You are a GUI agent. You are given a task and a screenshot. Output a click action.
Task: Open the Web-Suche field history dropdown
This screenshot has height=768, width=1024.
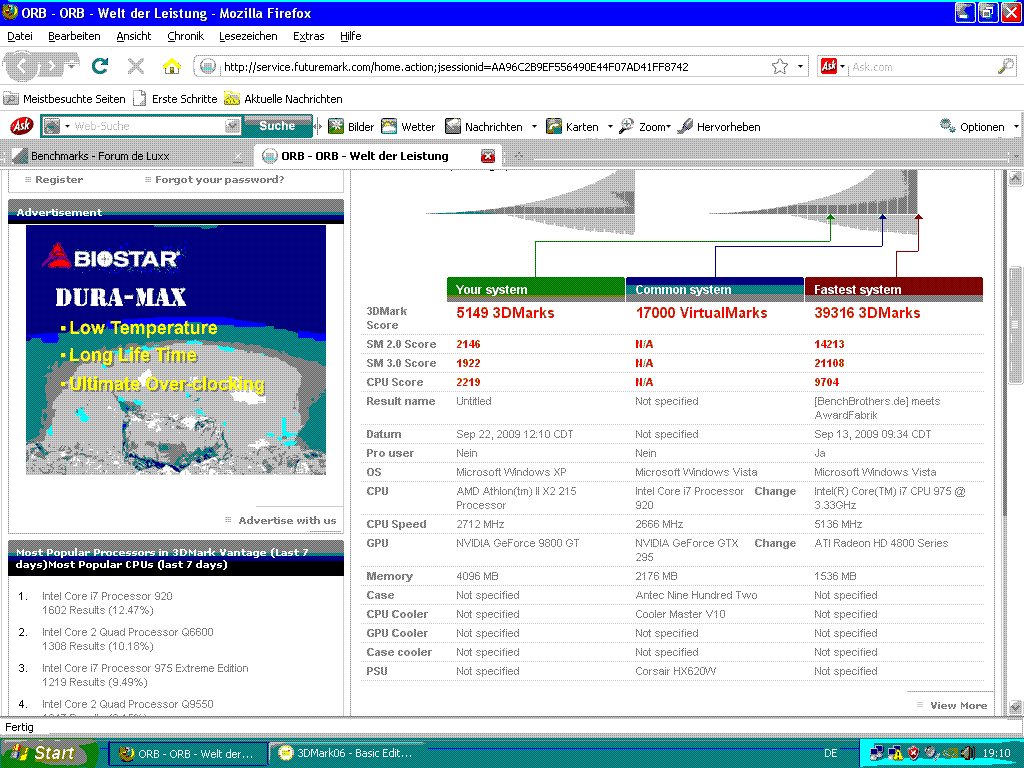pyautogui.click(x=232, y=126)
